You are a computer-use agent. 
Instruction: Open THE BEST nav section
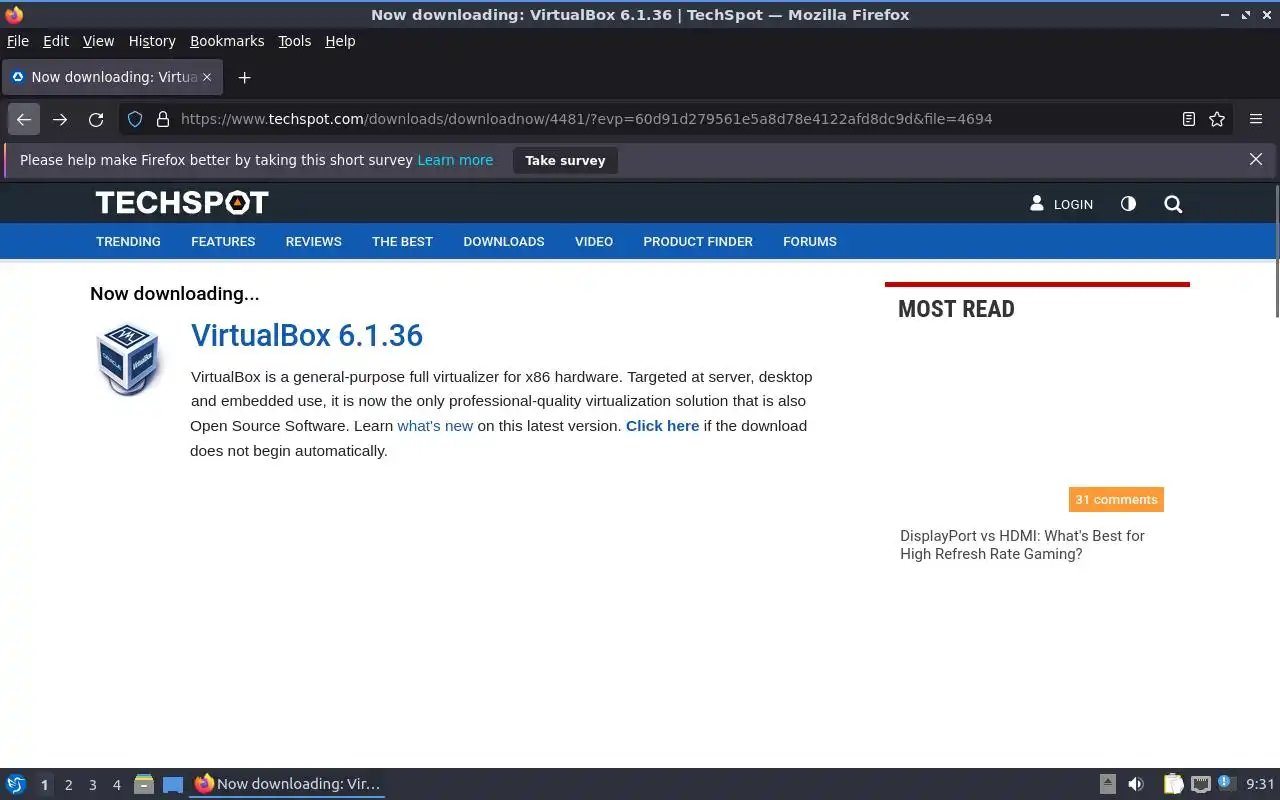402,241
